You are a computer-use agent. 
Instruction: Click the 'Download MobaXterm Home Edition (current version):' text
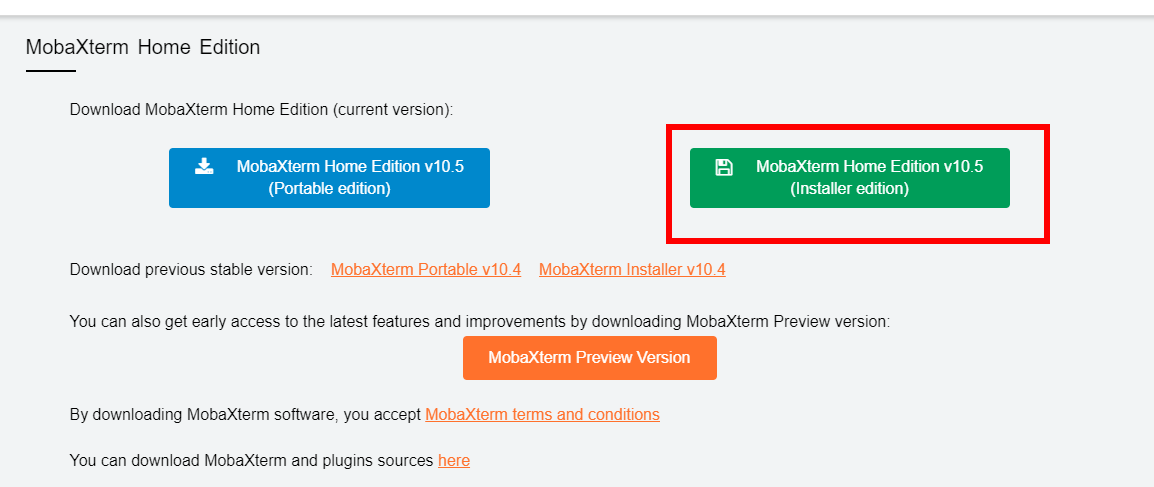[261, 110]
